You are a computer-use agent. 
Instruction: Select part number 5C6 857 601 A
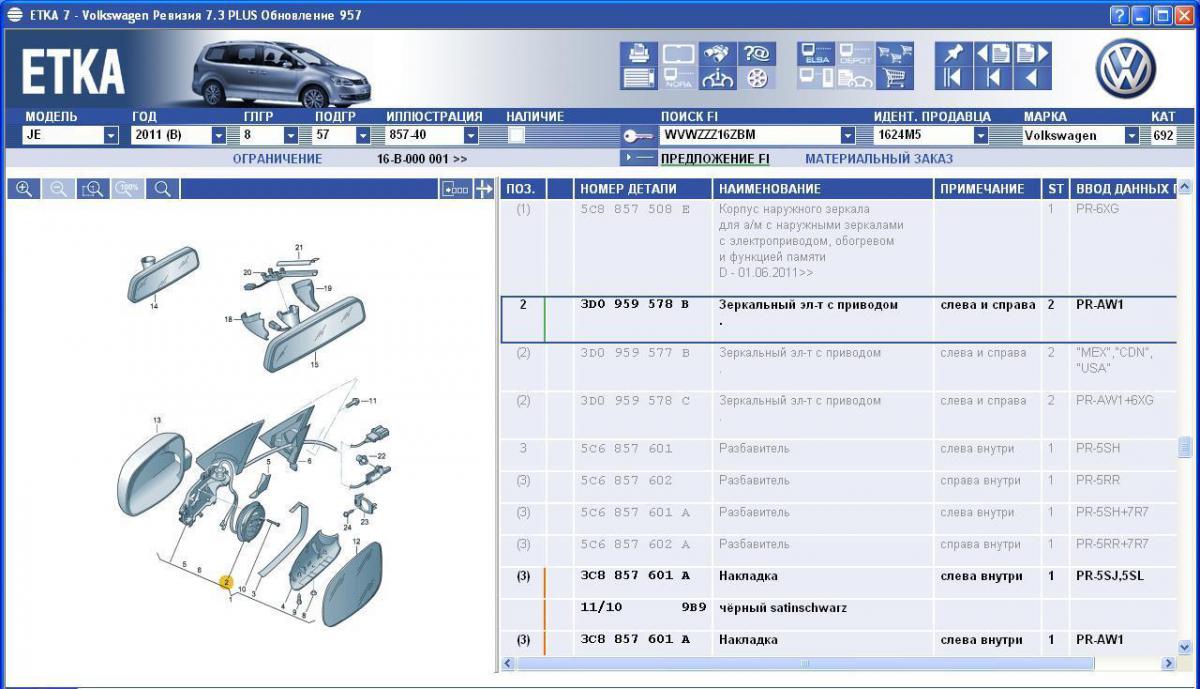click(635, 513)
